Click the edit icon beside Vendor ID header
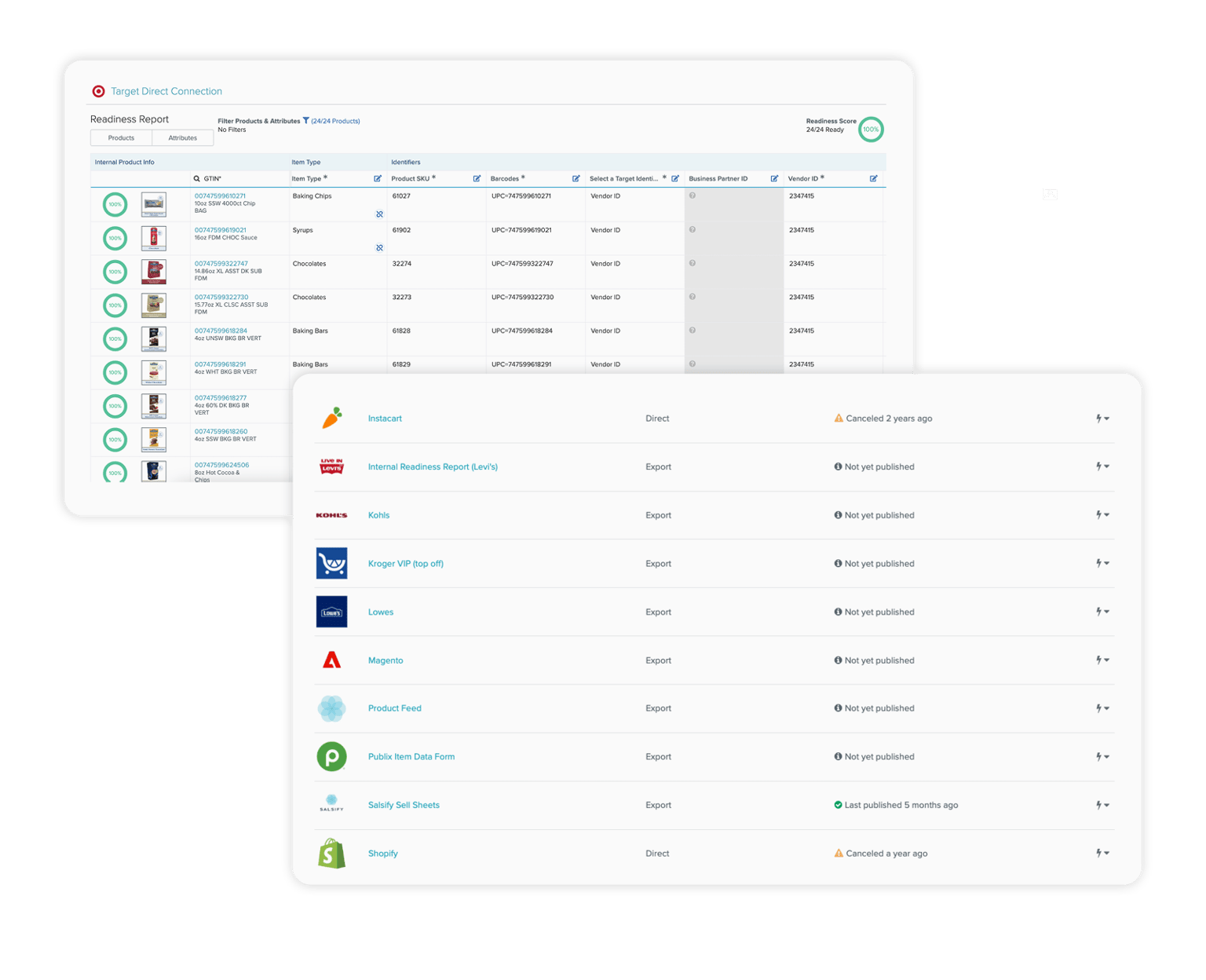Viewport: 1206px width, 980px height. (x=873, y=178)
